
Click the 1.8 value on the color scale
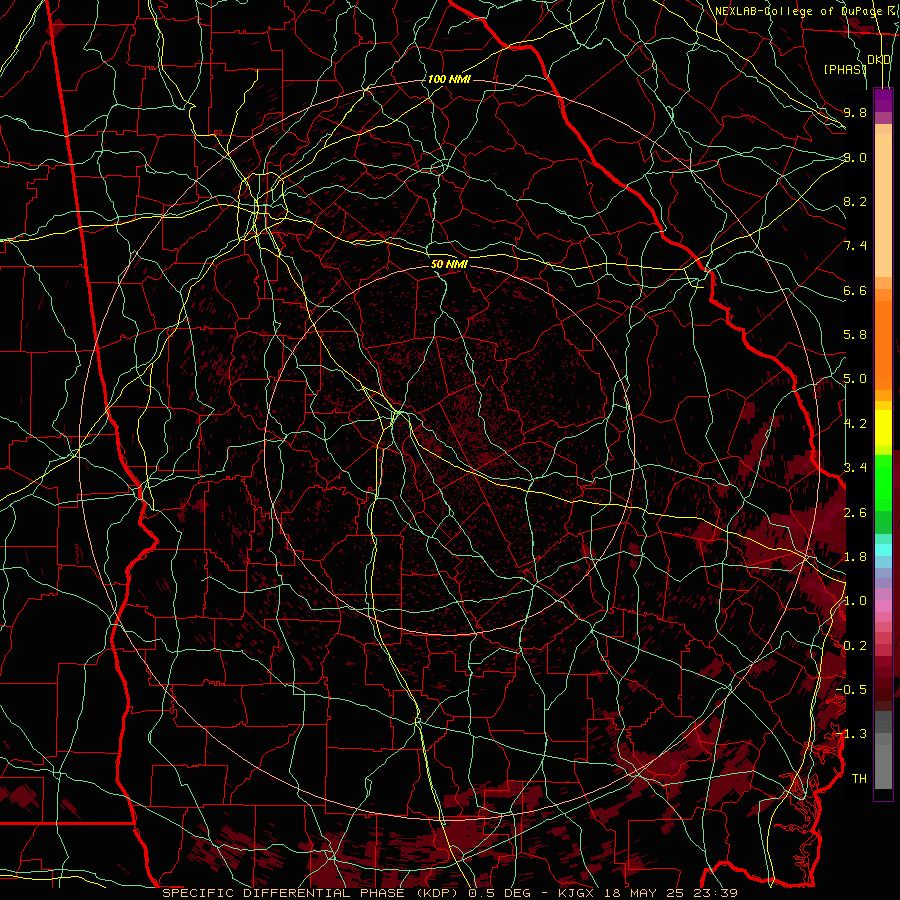[855, 557]
